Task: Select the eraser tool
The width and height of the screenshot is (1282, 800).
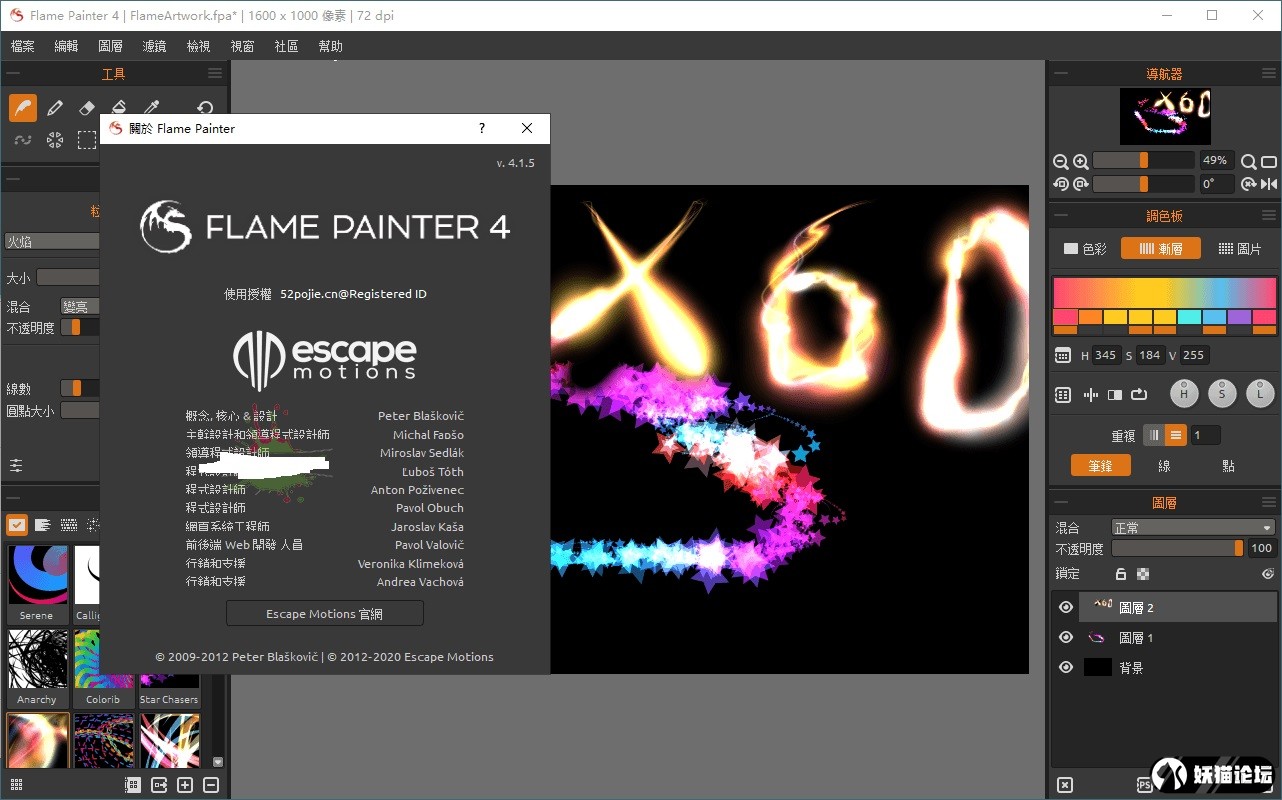Action: point(87,108)
